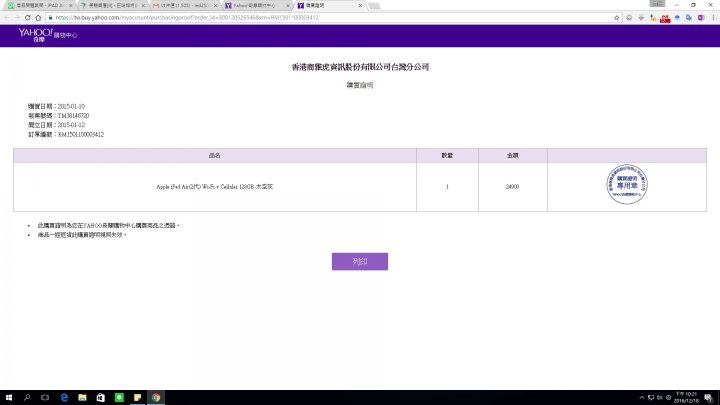Viewport: 720px width, 405px height.
Task: Show hidden tray icons with the chevron
Action: tap(642, 398)
